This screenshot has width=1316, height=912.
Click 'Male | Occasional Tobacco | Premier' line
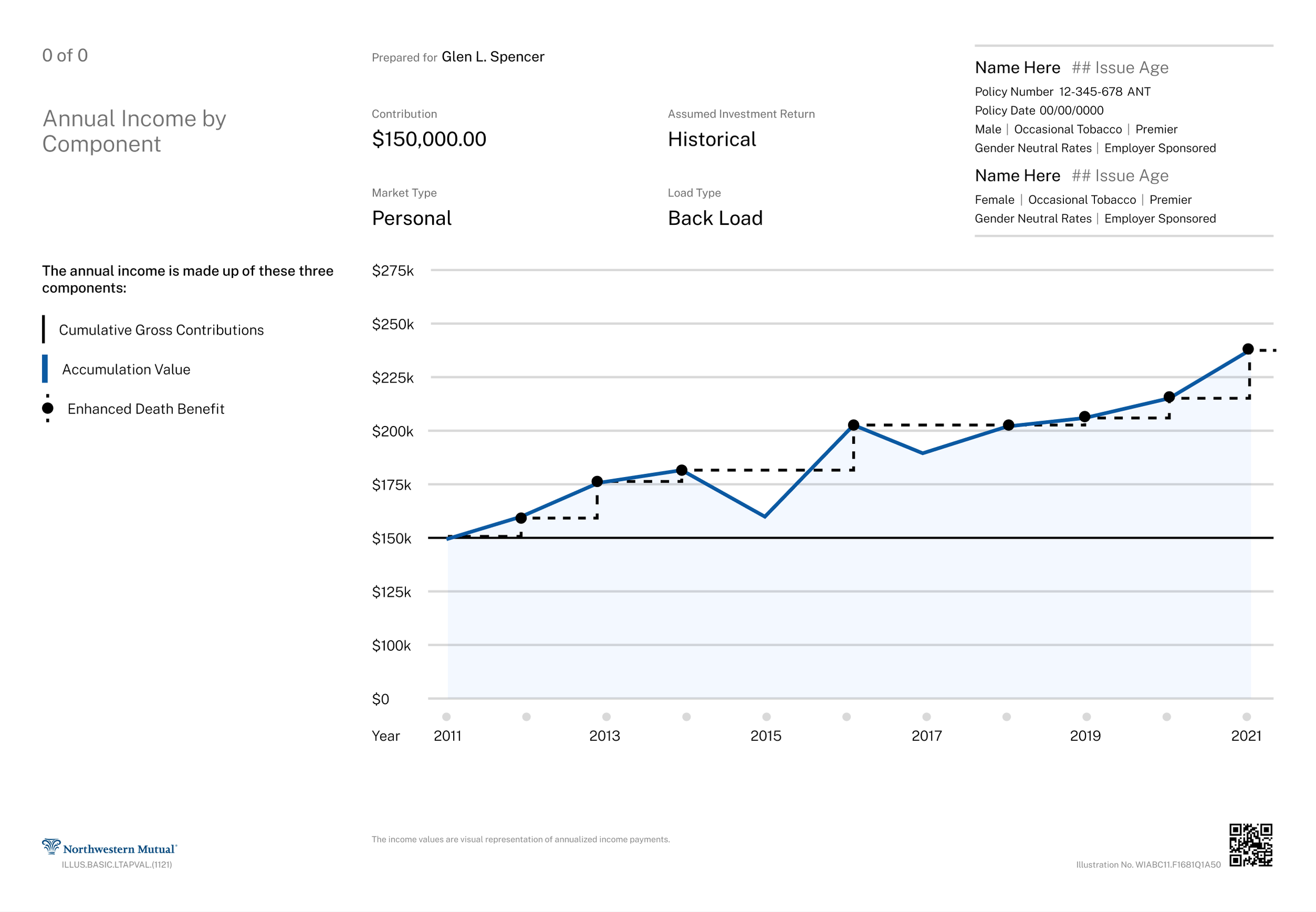(1076, 129)
